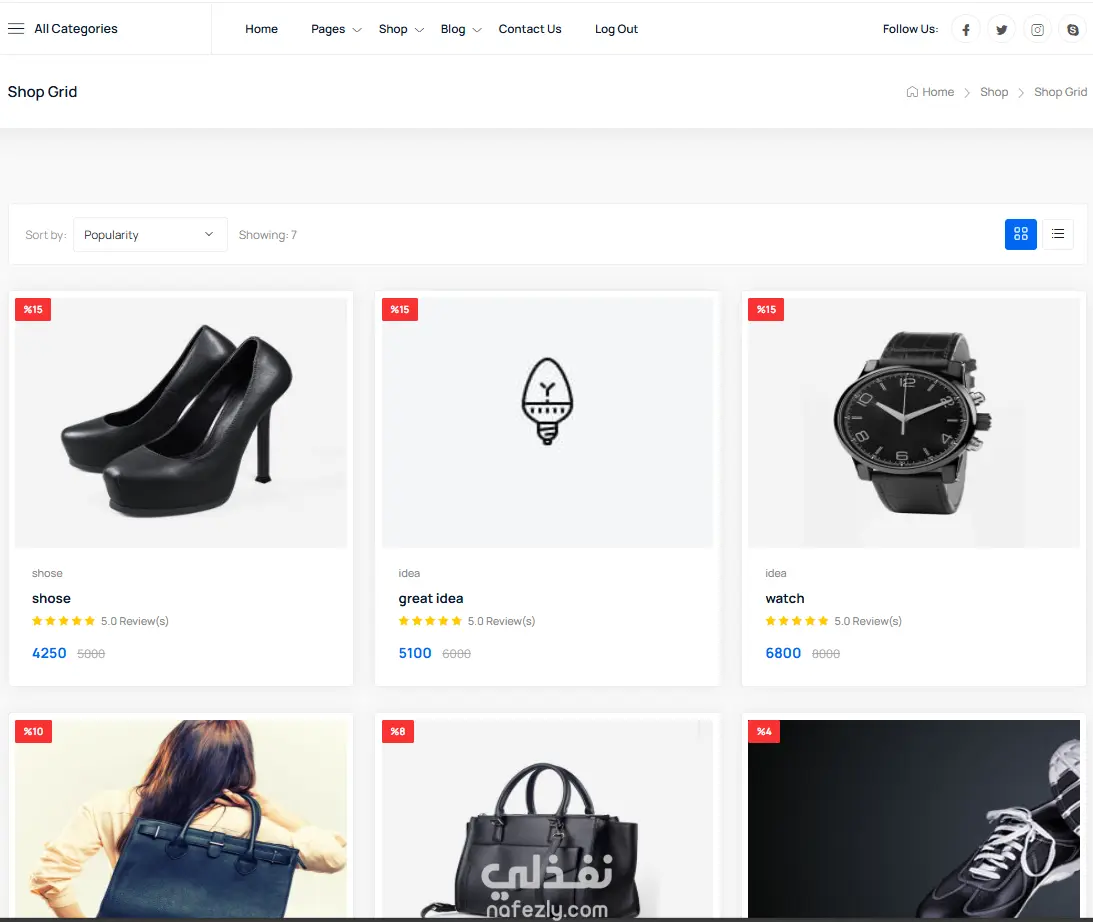
Task: Open the Facebook social icon
Action: (965, 29)
